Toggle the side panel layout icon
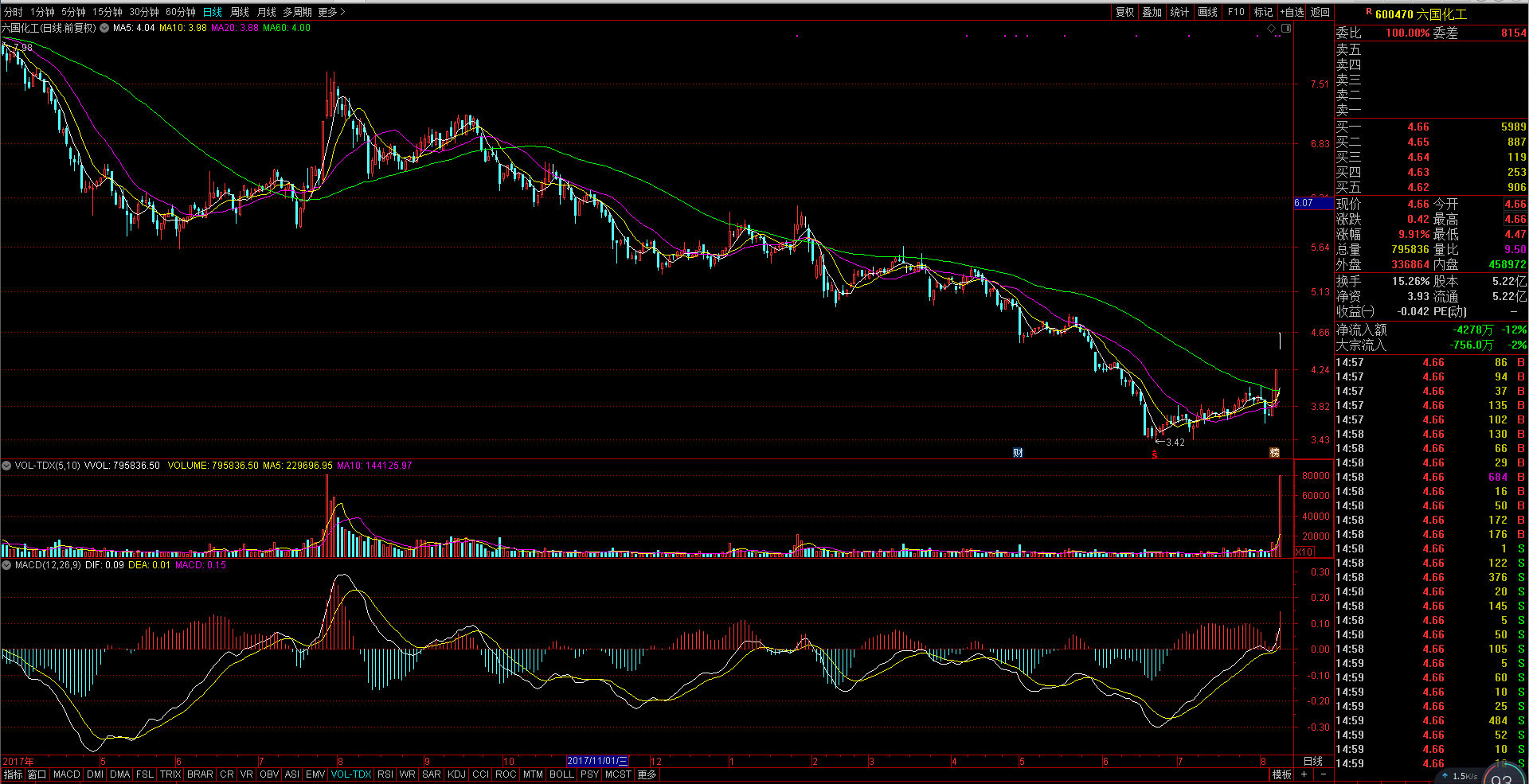Viewport: 1529px width, 784px height. 1285,29
